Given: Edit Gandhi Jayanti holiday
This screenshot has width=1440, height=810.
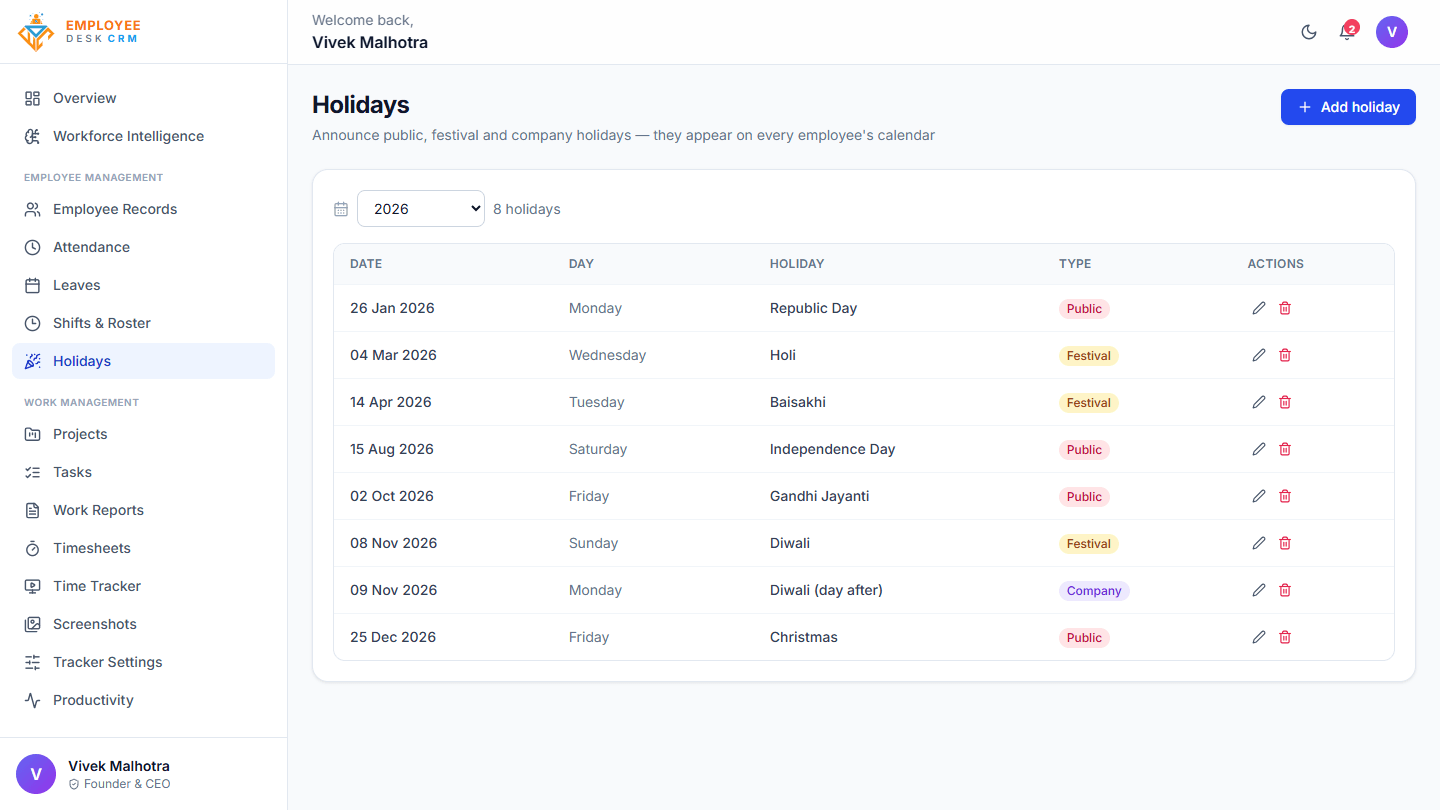Looking at the screenshot, I should click(1259, 496).
